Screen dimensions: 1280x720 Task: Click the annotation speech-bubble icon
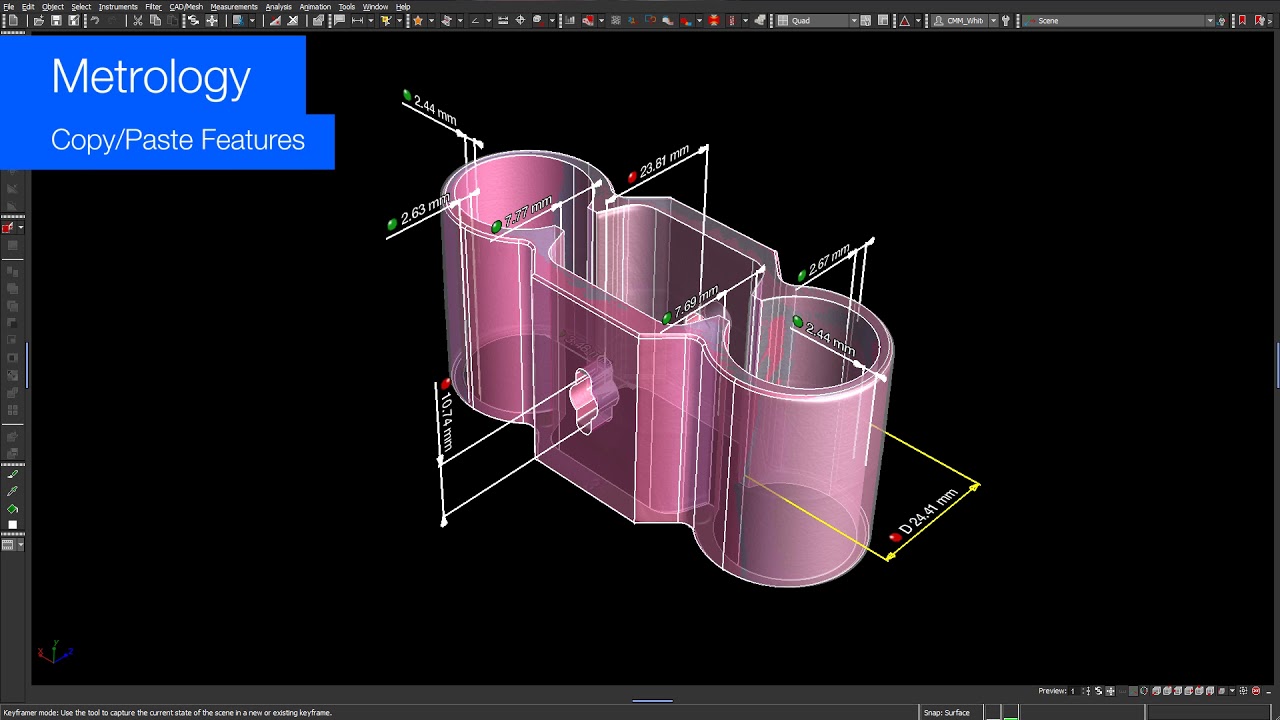pyautogui.click(x=339, y=20)
